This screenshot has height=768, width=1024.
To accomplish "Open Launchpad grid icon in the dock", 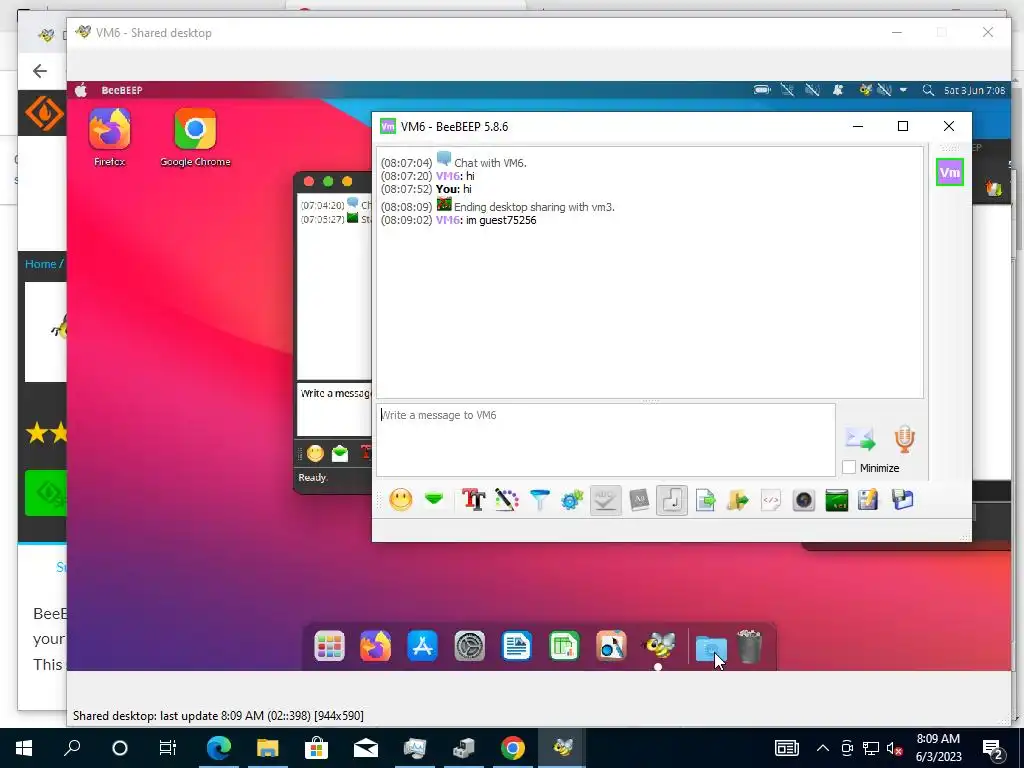I will (x=329, y=647).
